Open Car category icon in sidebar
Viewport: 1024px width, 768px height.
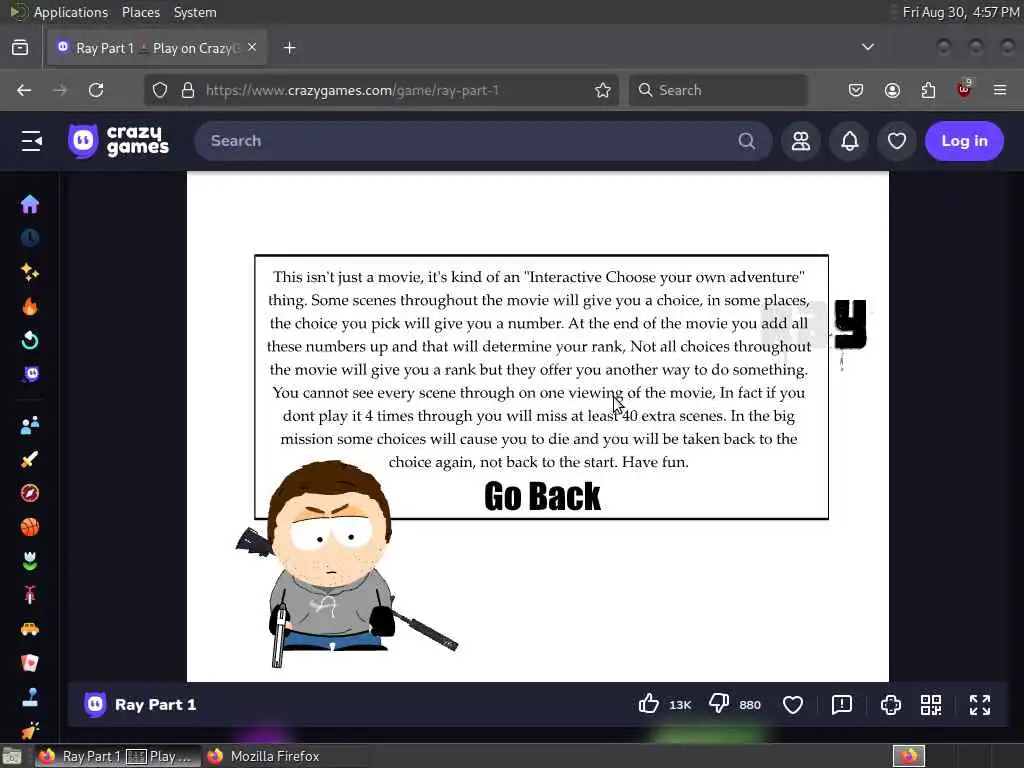tap(29, 629)
